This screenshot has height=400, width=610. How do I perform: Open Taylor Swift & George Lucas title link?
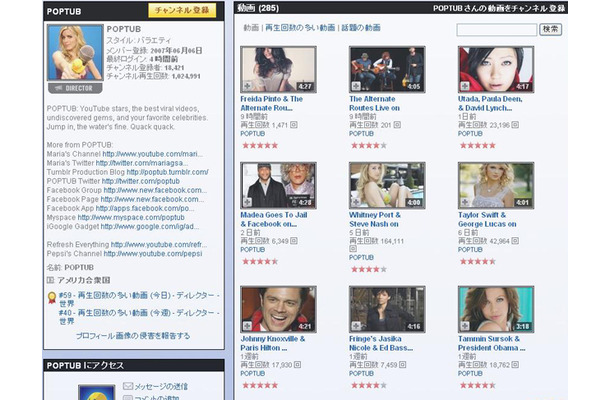(x=487, y=219)
